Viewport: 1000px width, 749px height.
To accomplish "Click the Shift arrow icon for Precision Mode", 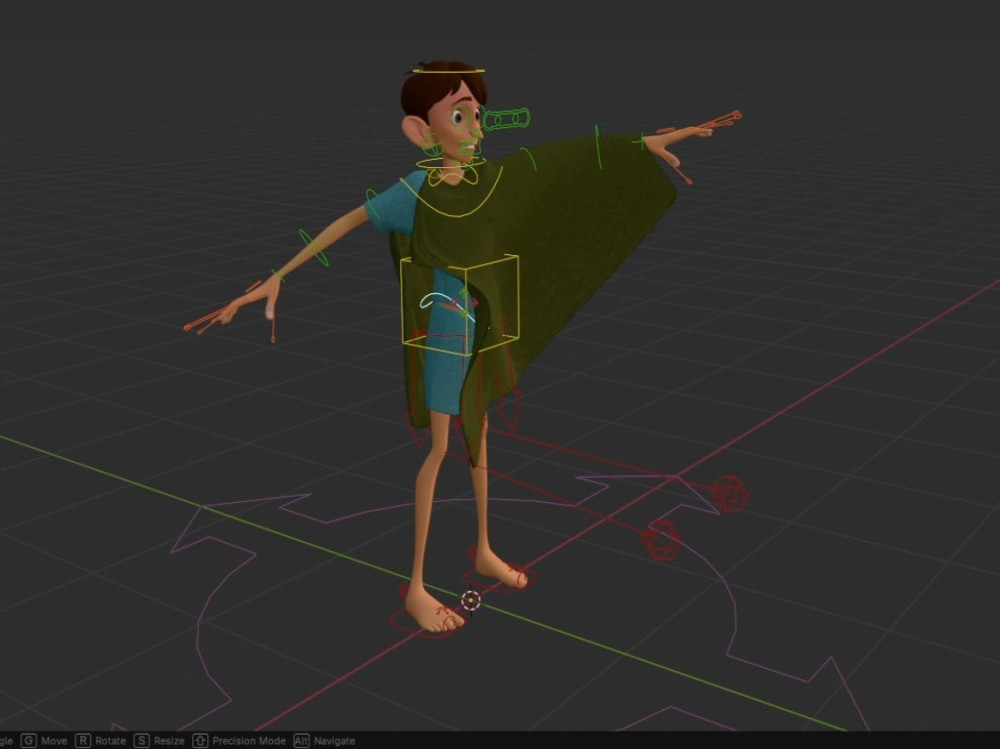I will (x=200, y=741).
